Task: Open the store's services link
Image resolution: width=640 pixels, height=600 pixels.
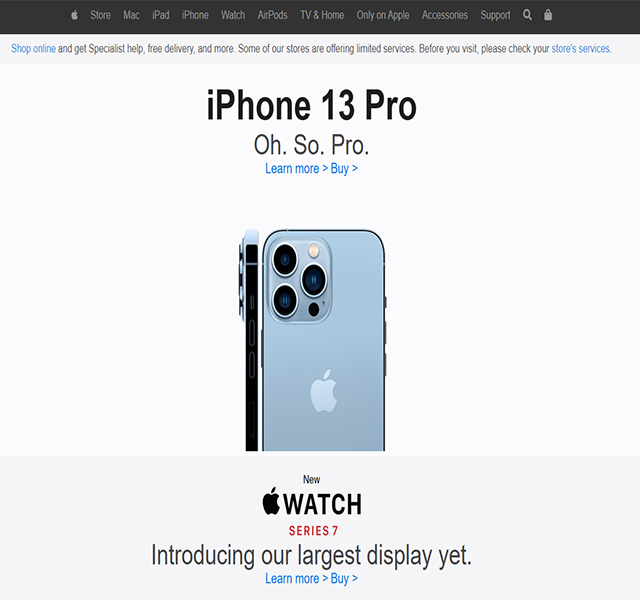Action: 581,49
